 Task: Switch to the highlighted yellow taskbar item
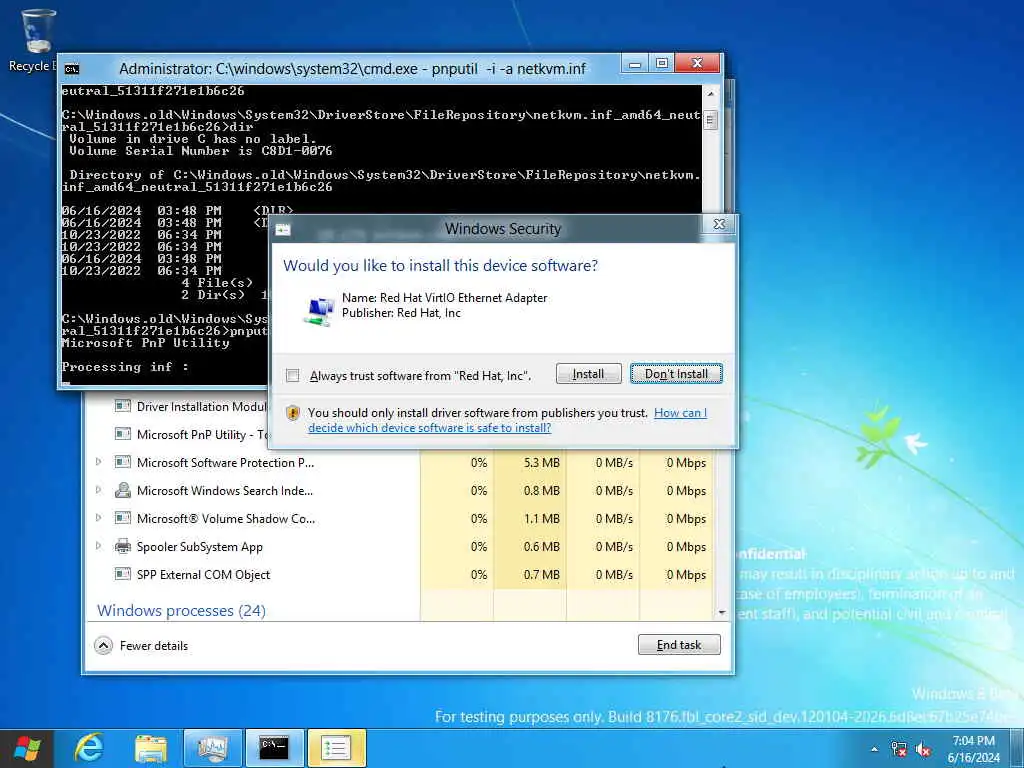pos(336,748)
